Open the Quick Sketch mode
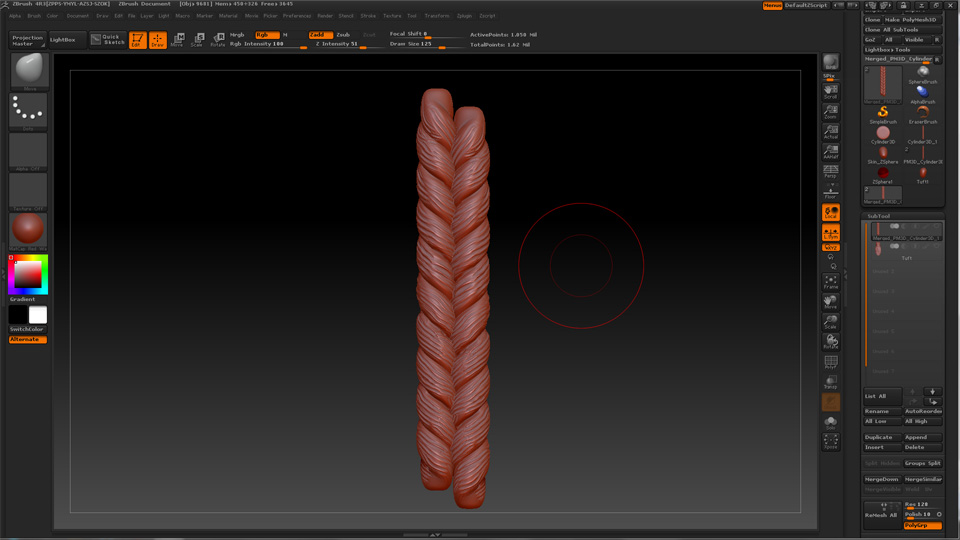The height and width of the screenshot is (540, 960). tap(108, 40)
